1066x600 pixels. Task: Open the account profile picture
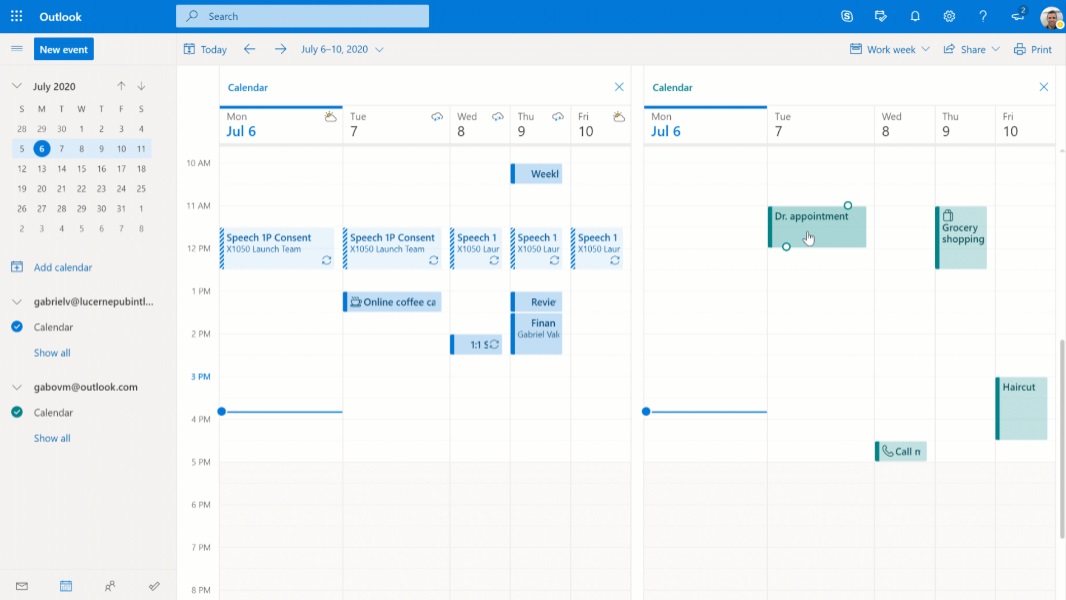(x=1051, y=16)
